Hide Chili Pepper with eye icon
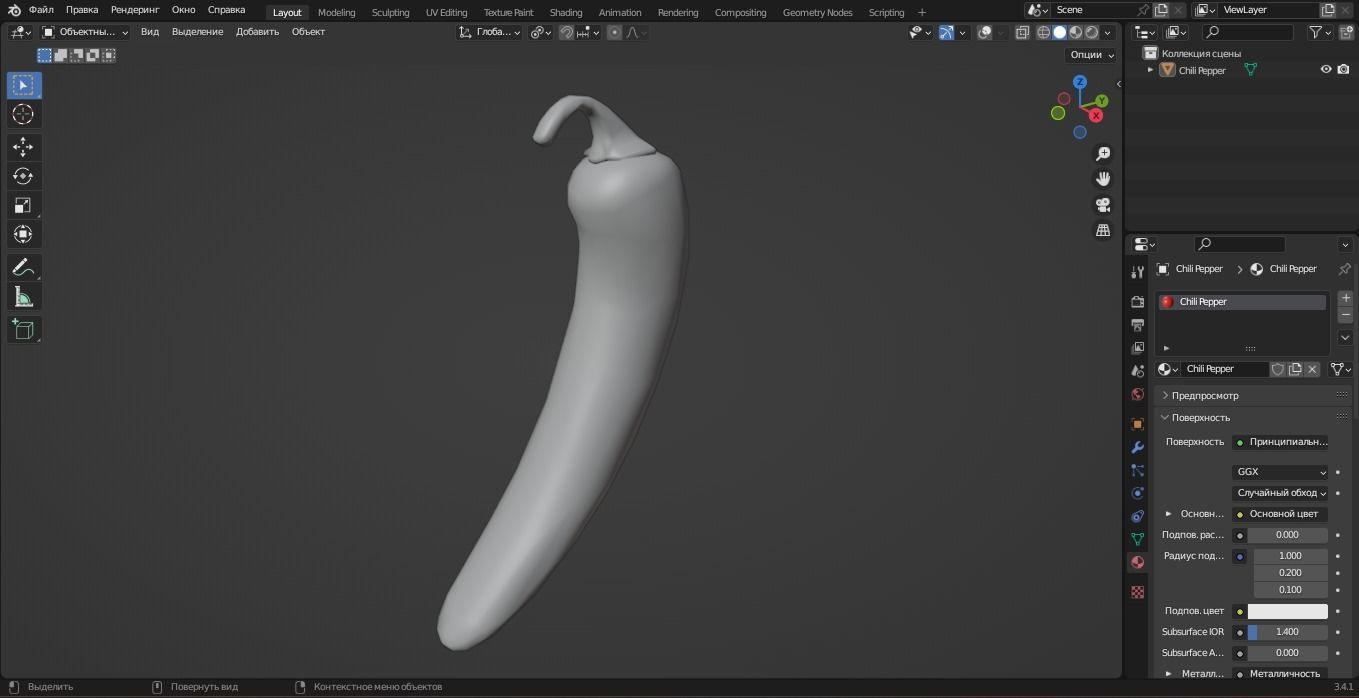Image resolution: width=1359 pixels, height=698 pixels. (x=1326, y=70)
